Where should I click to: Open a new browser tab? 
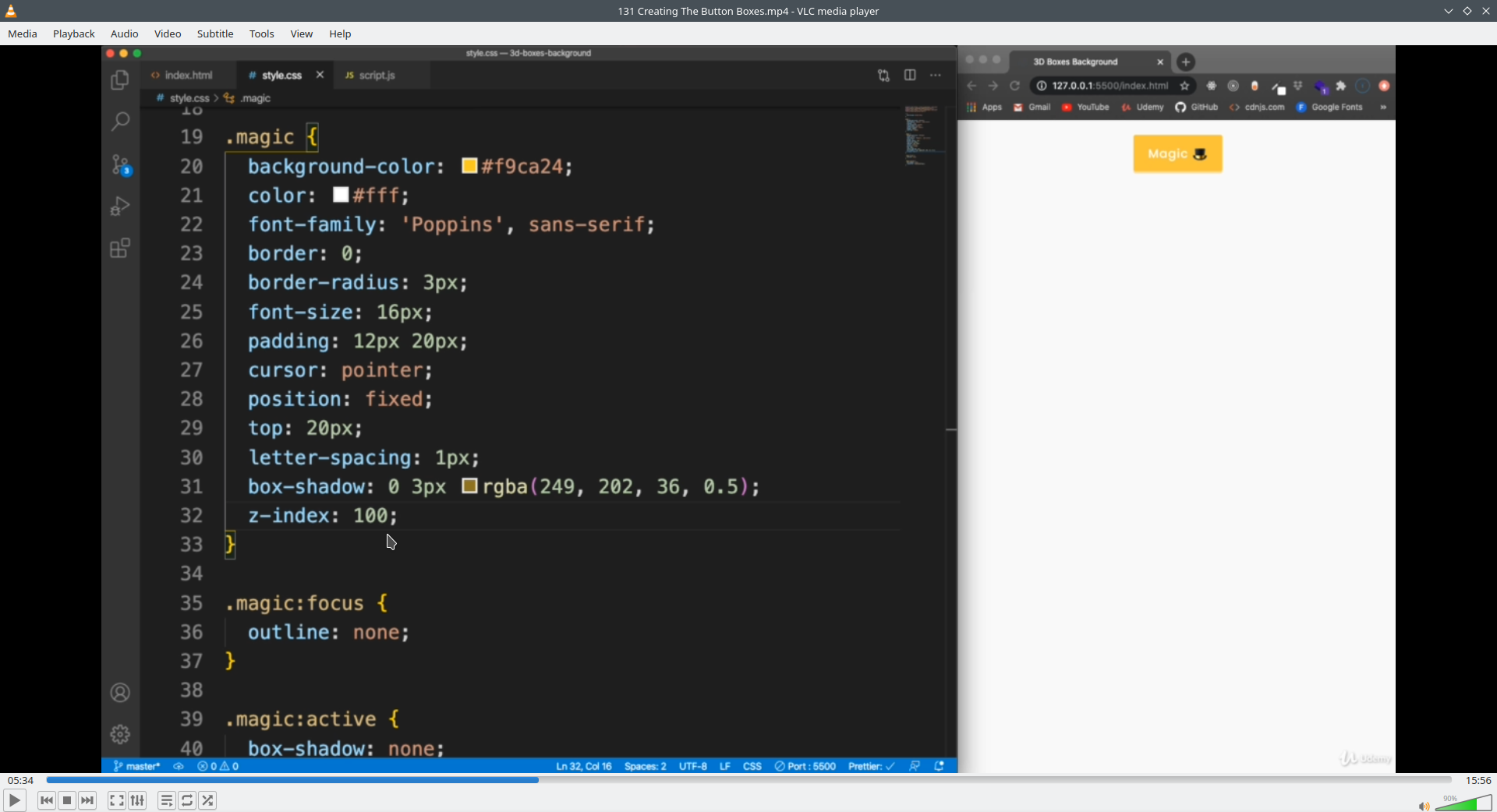tap(1186, 62)
